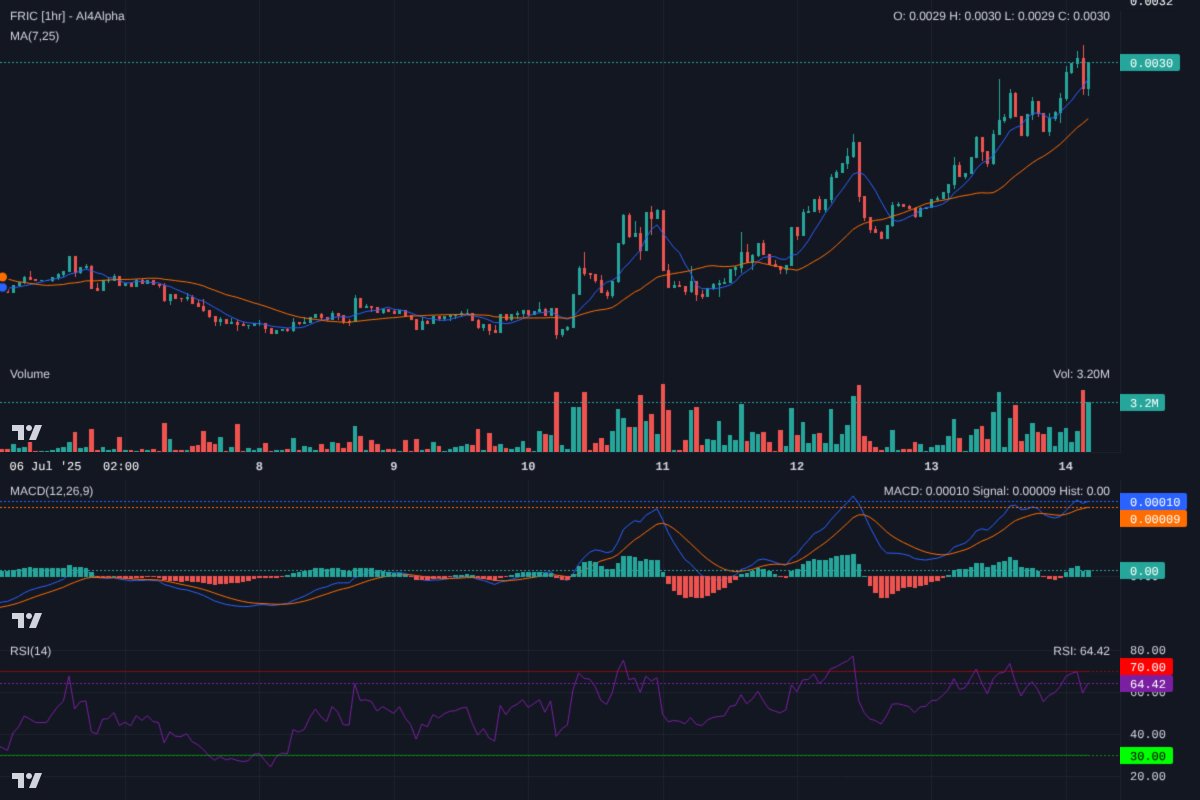Select the chart title FRIC [1hr] - AI4Alpha

[x=67, y=16]
